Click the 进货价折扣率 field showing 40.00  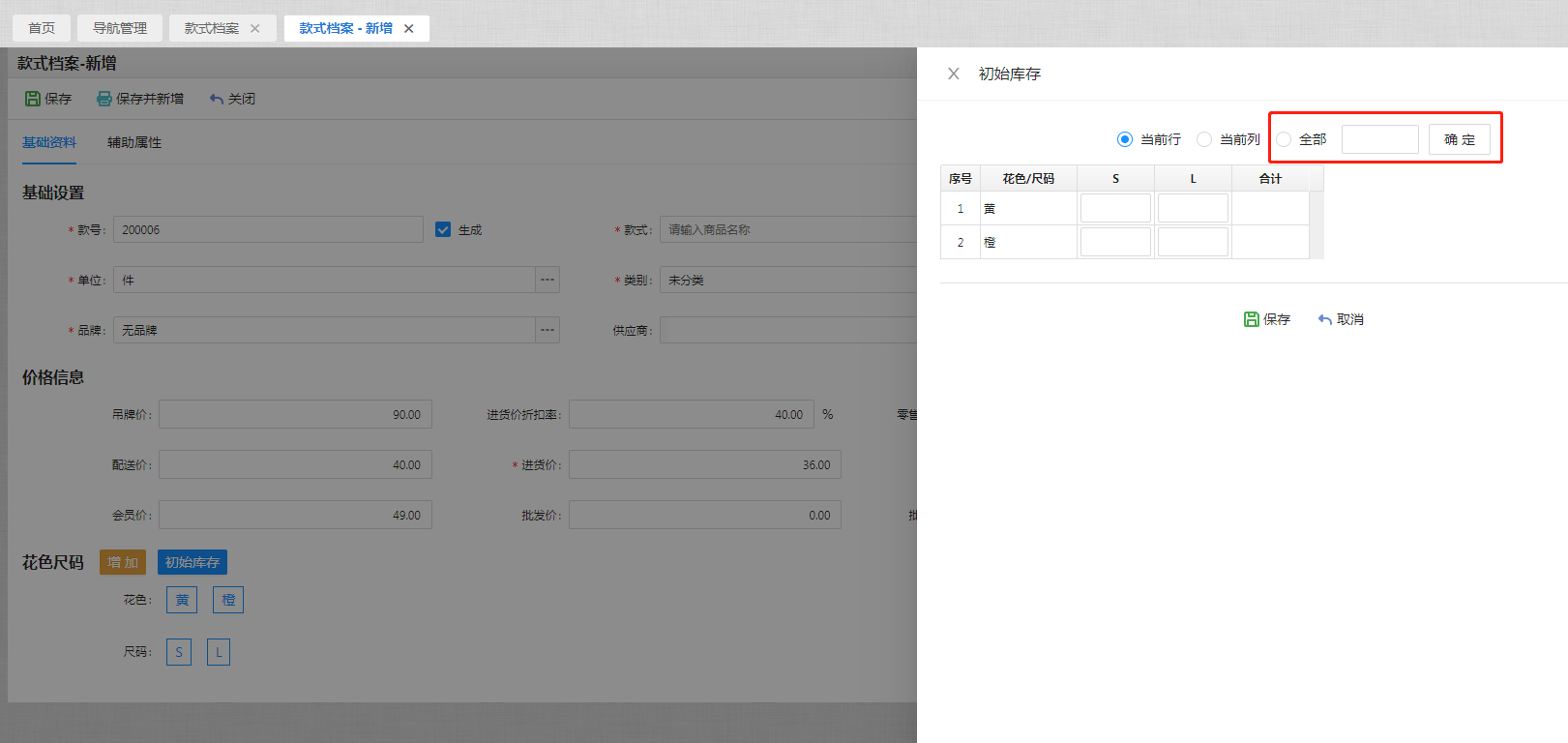click(692, 414)
